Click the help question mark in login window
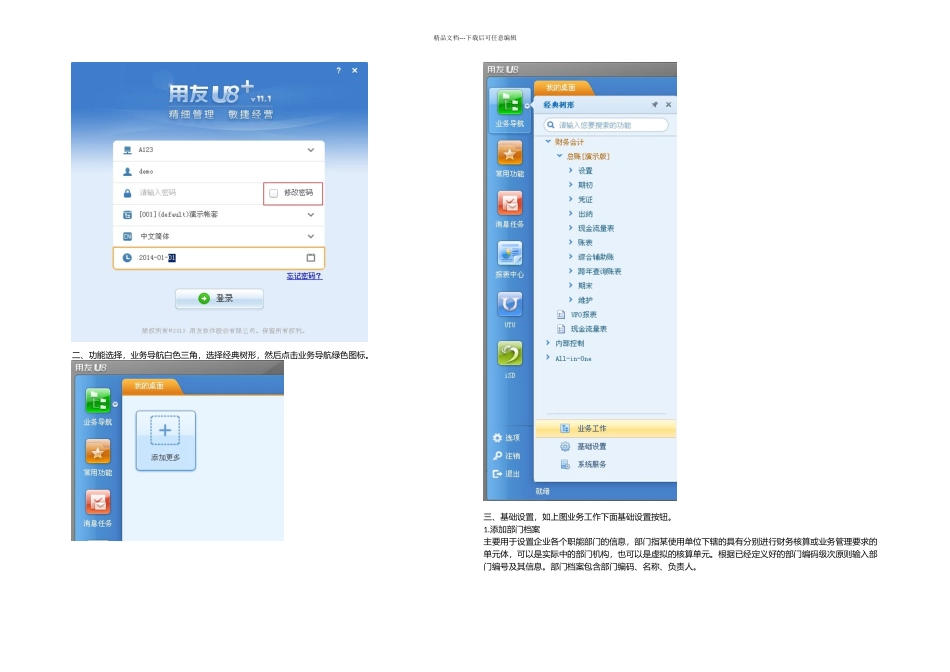This screenshot has height=672, width=950. coord(339,70)
